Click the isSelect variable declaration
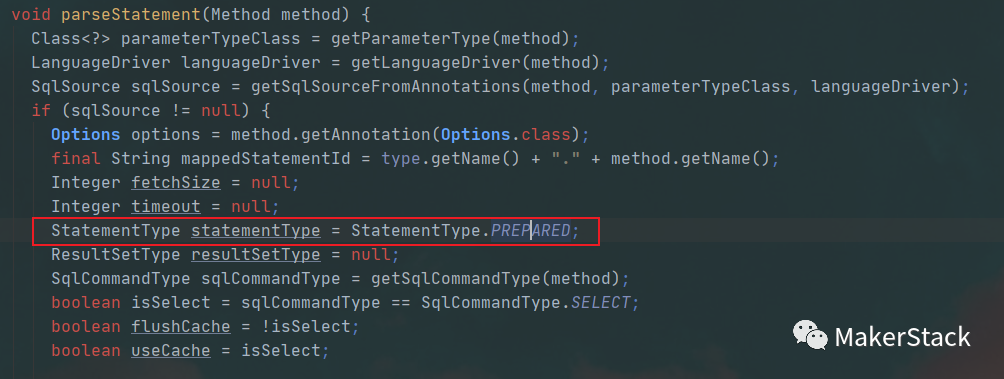 (171, 303)
